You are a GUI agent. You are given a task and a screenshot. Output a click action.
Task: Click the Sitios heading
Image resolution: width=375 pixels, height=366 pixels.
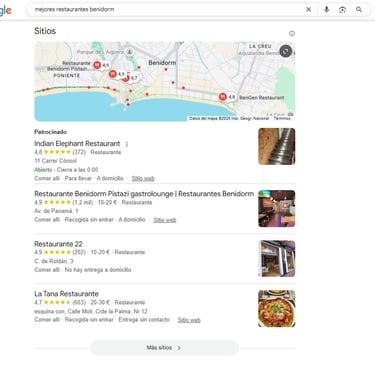[45, 31]
